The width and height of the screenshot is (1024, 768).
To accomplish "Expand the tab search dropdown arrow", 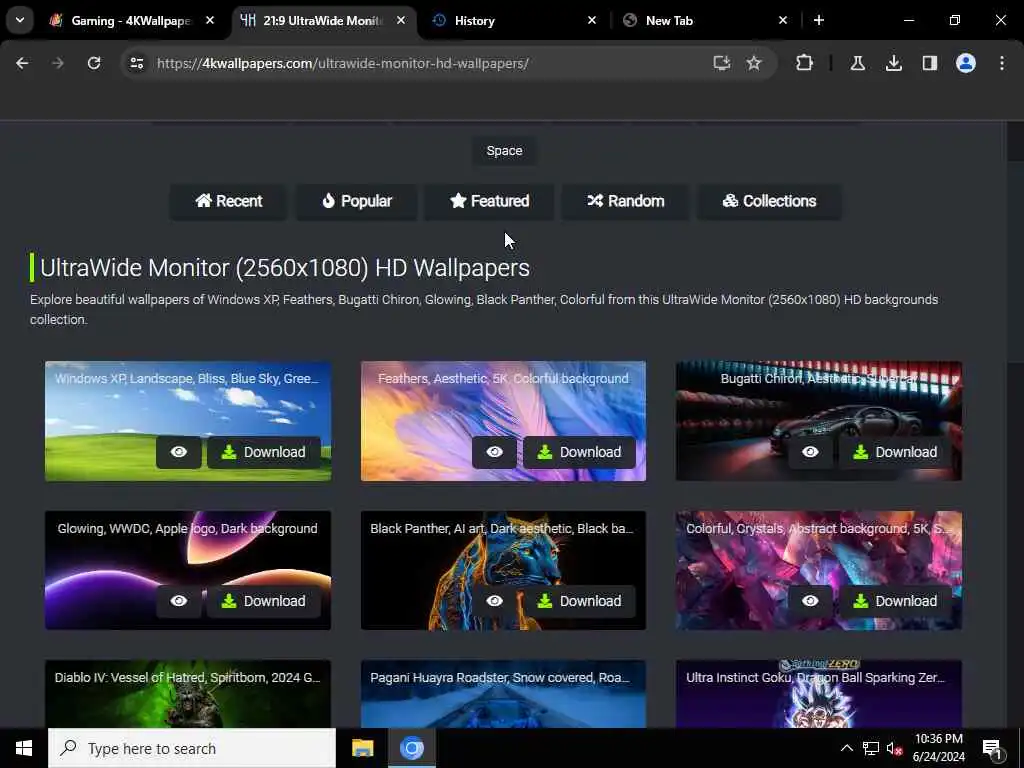I will click(x=20, y=20).
